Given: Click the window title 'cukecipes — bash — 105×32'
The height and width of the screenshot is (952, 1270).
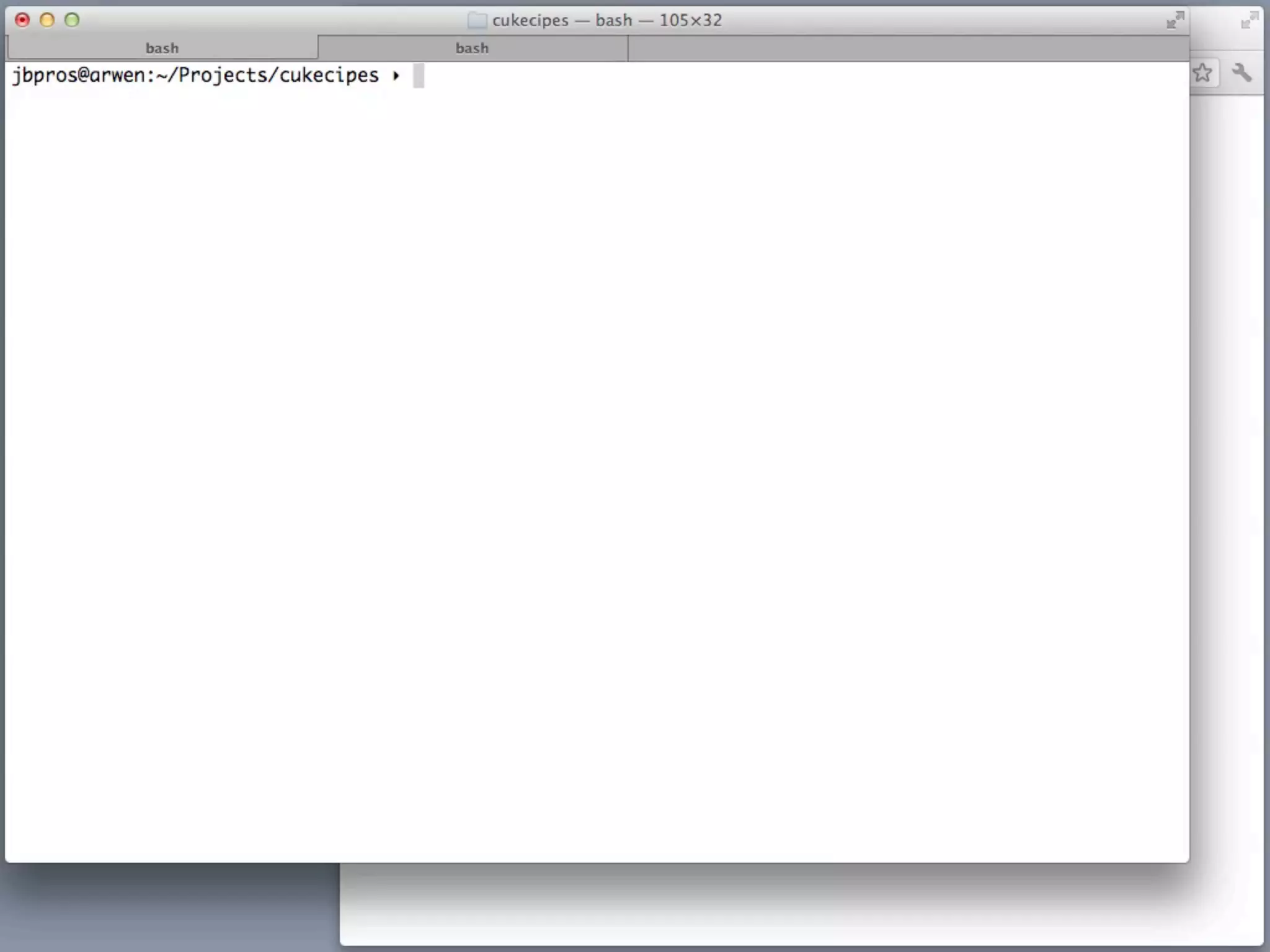Looking at the screenshot, I should [606, 20].
